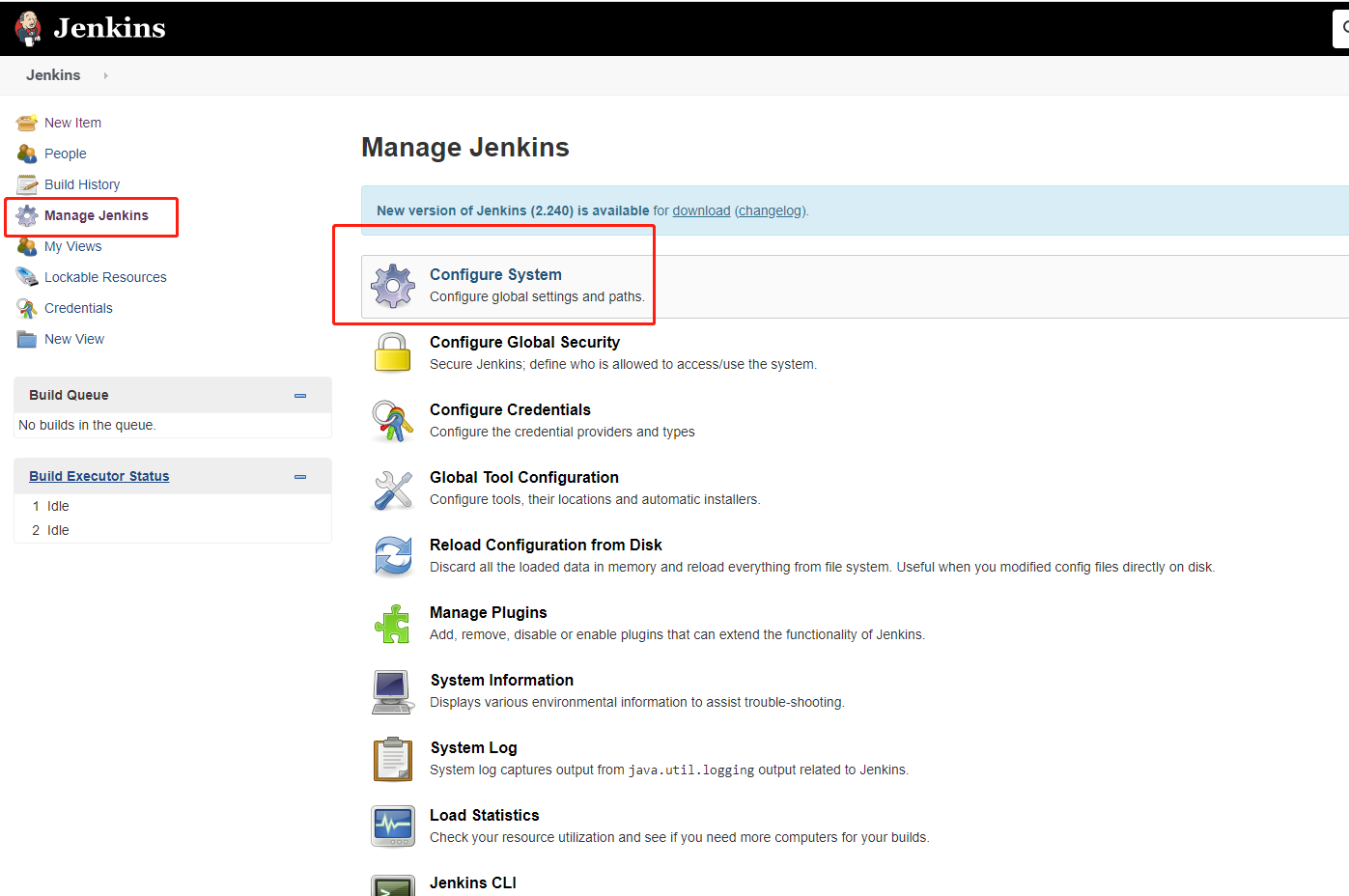Screen dimensions: 1349x896
Task: Collapse the Build Queue panel
Action: click(299, 395)
